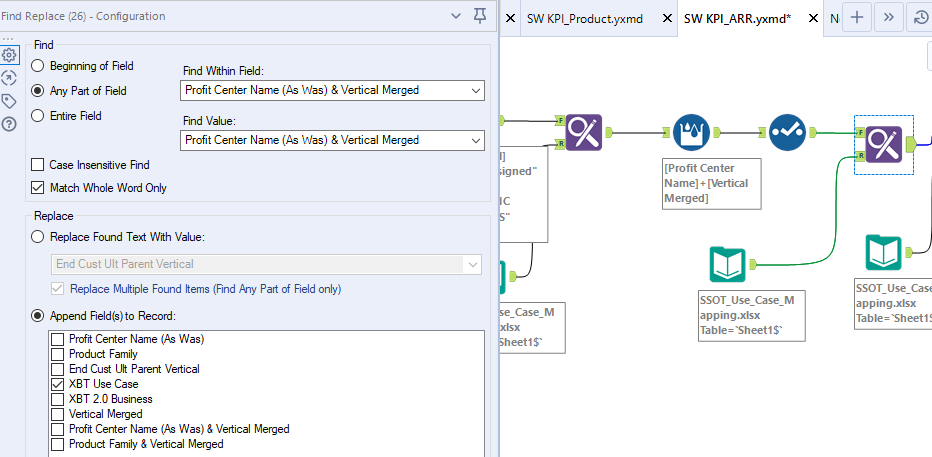
Task: Select the blue checkmark Select tool node
Action: point(787,131)
